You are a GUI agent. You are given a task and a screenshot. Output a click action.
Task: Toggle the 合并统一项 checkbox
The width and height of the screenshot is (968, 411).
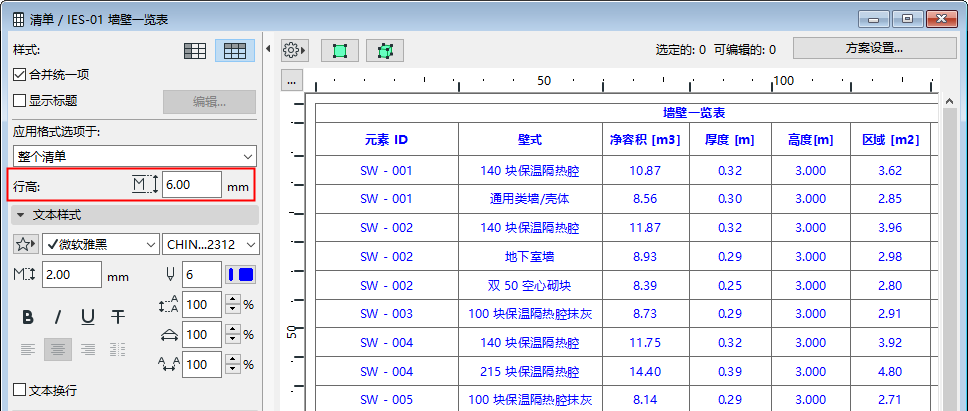[x=20, y=75]
